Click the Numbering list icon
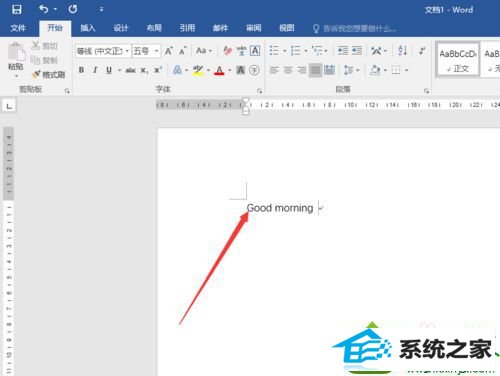Image resolution: width=500 pixels, height=376 pixels. (295, 51)
